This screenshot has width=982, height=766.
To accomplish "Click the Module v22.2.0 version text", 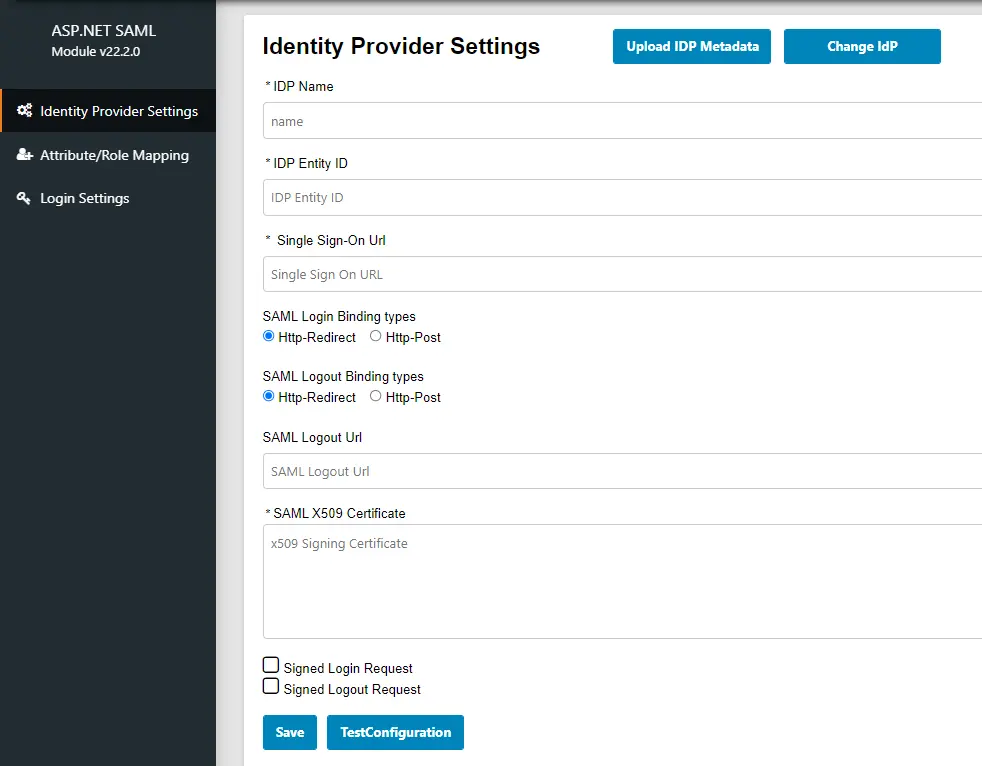I will click(x=96, y=51).
